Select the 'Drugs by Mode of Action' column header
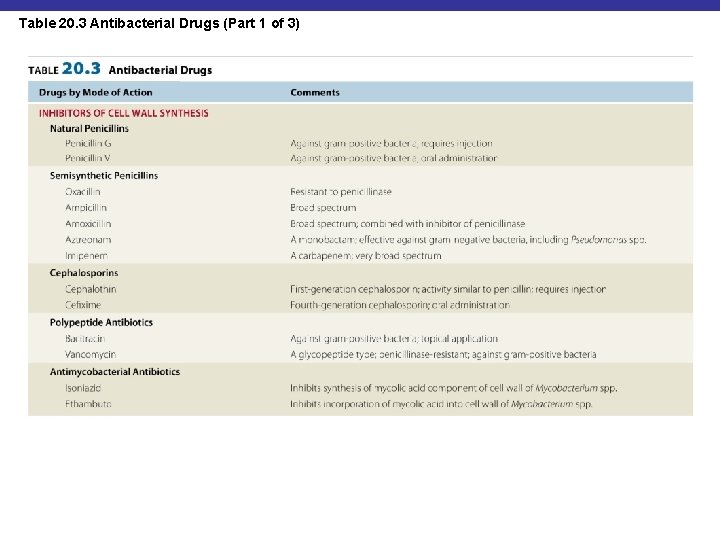The width and height of the screenshot is (720, 540). coord(96,92)
